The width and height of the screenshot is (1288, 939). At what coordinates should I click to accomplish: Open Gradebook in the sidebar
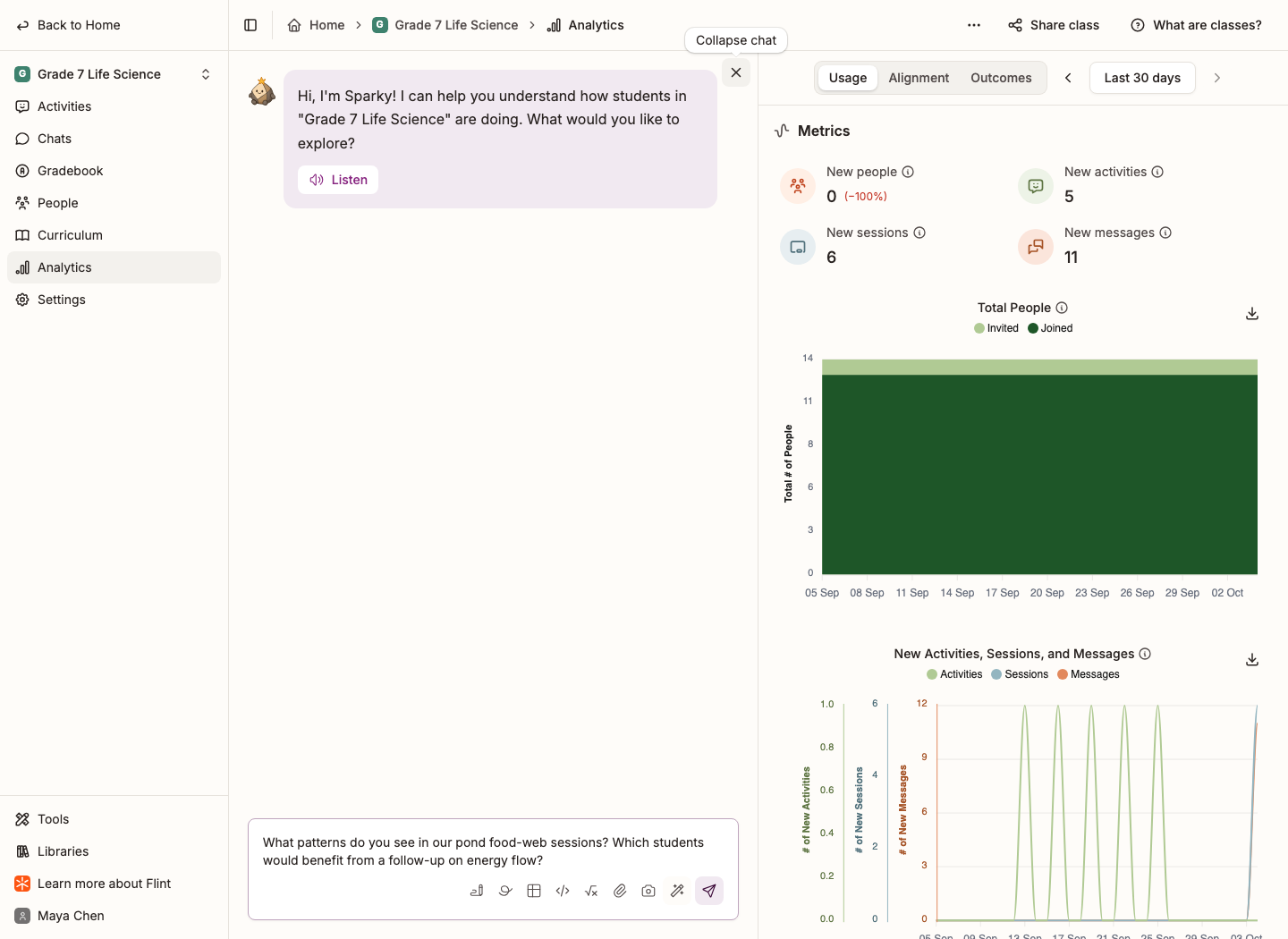coord(114,171)
